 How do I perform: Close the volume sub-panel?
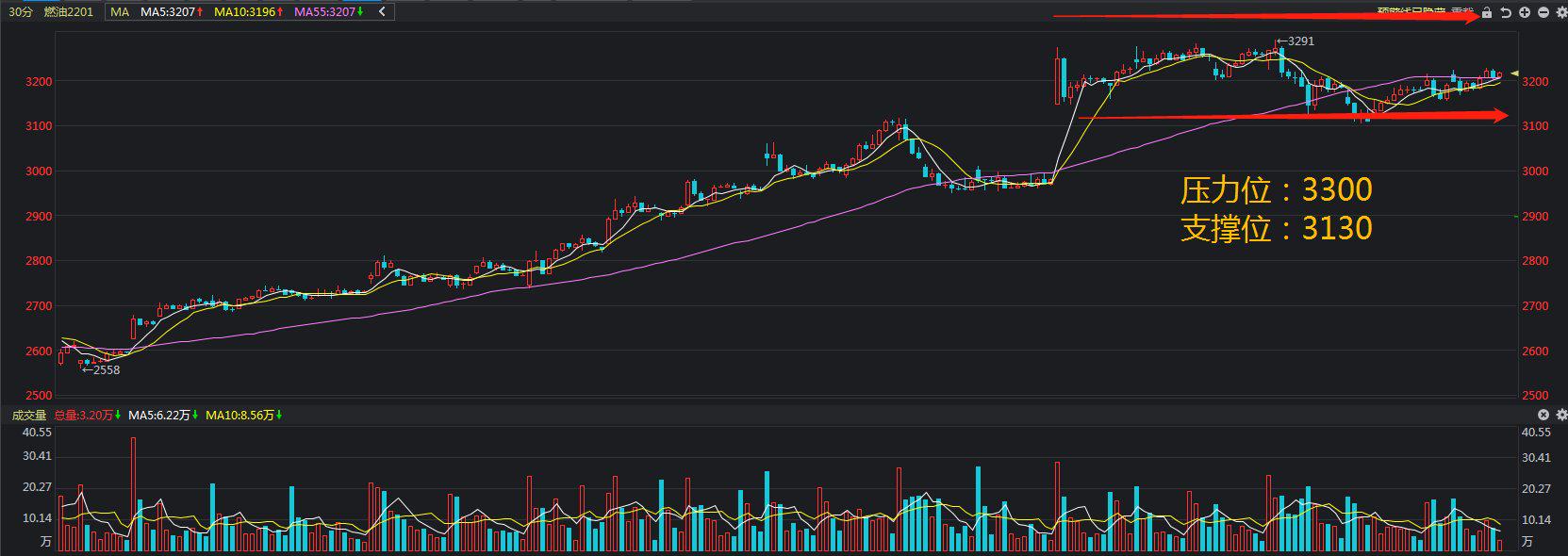[1543, 415]
